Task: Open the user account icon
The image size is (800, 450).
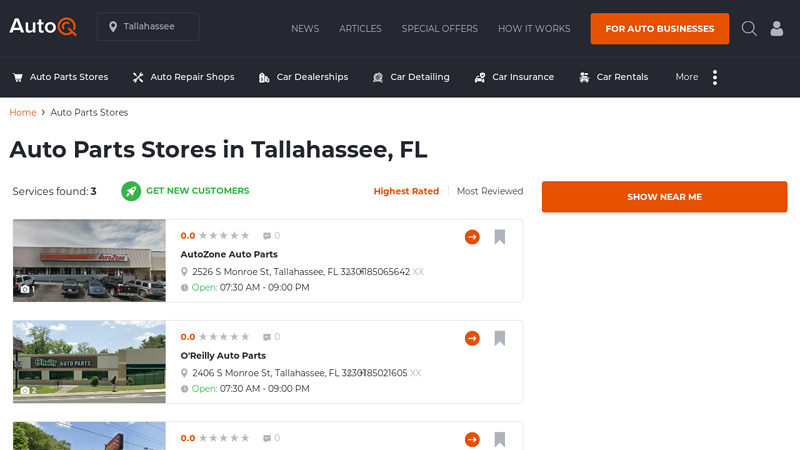Action: tap(777, 29)
